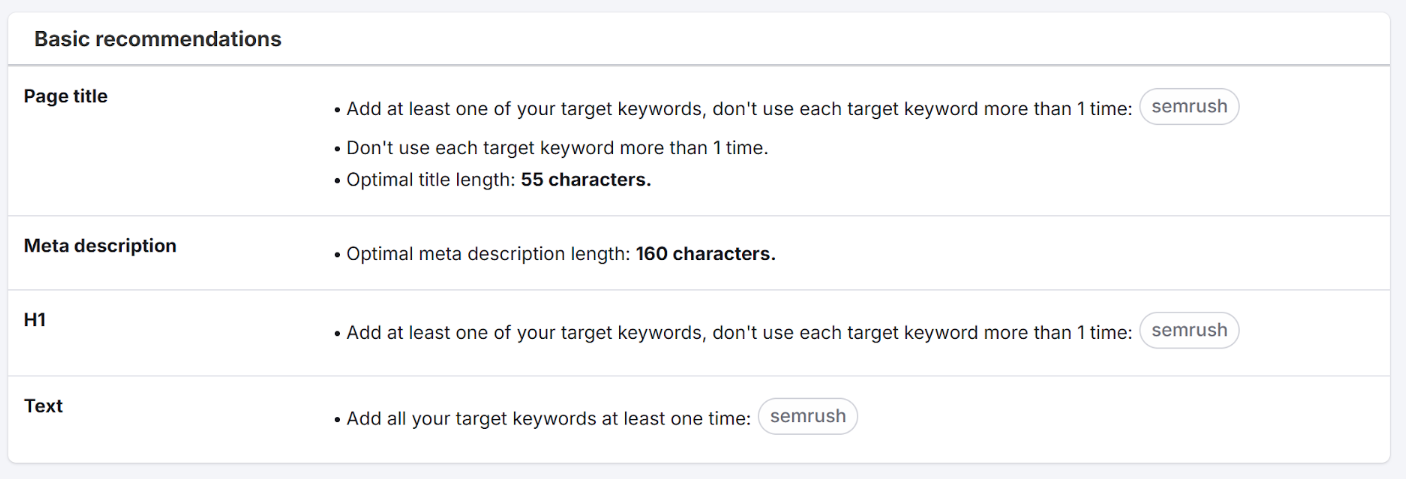1406x479 pixels.
Task: Click the bullet point before Optimal meta description length
Action: coord(338,255)
